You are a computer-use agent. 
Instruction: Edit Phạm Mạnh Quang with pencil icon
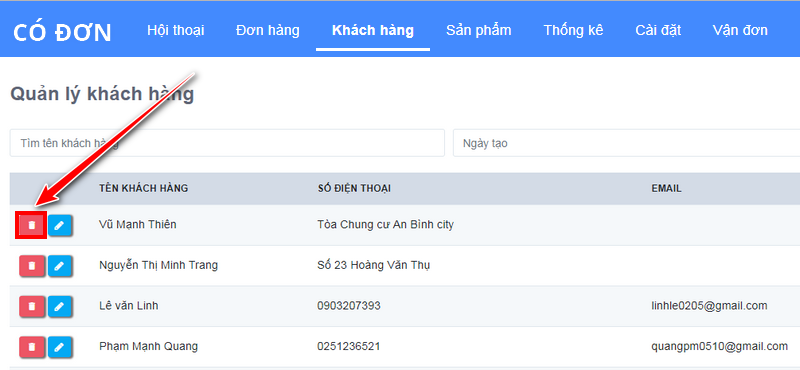pyautogui.click(x=60, y=347)
